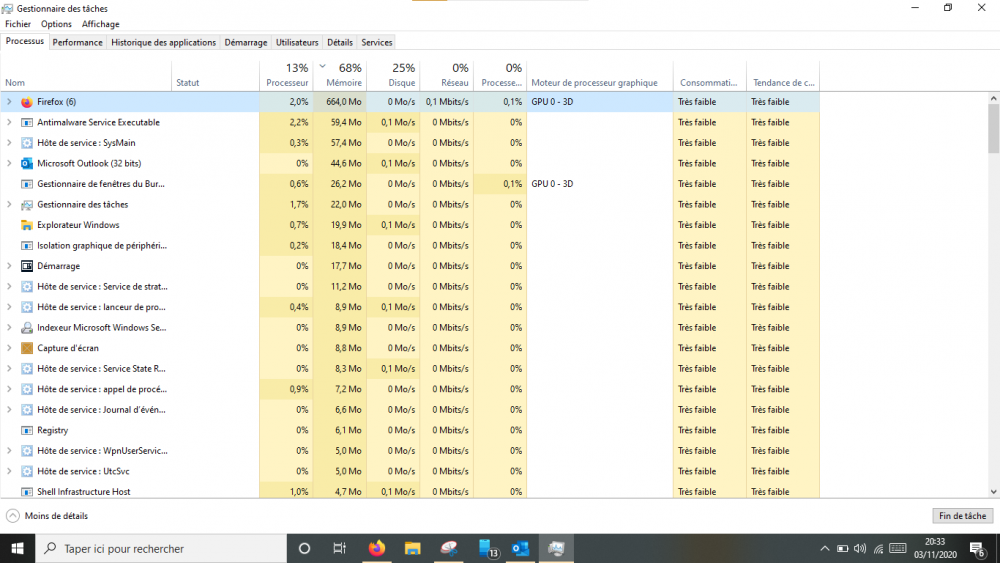
Task: Click the Firefox icon in process list
Action: click(x=27, y=102)
